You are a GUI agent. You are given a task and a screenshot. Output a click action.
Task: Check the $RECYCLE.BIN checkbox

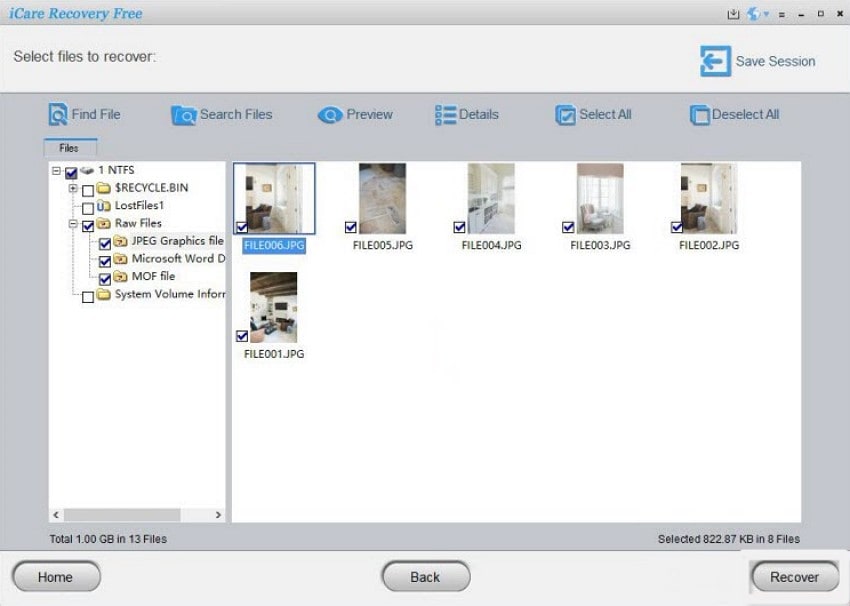[x=88, y=190]
